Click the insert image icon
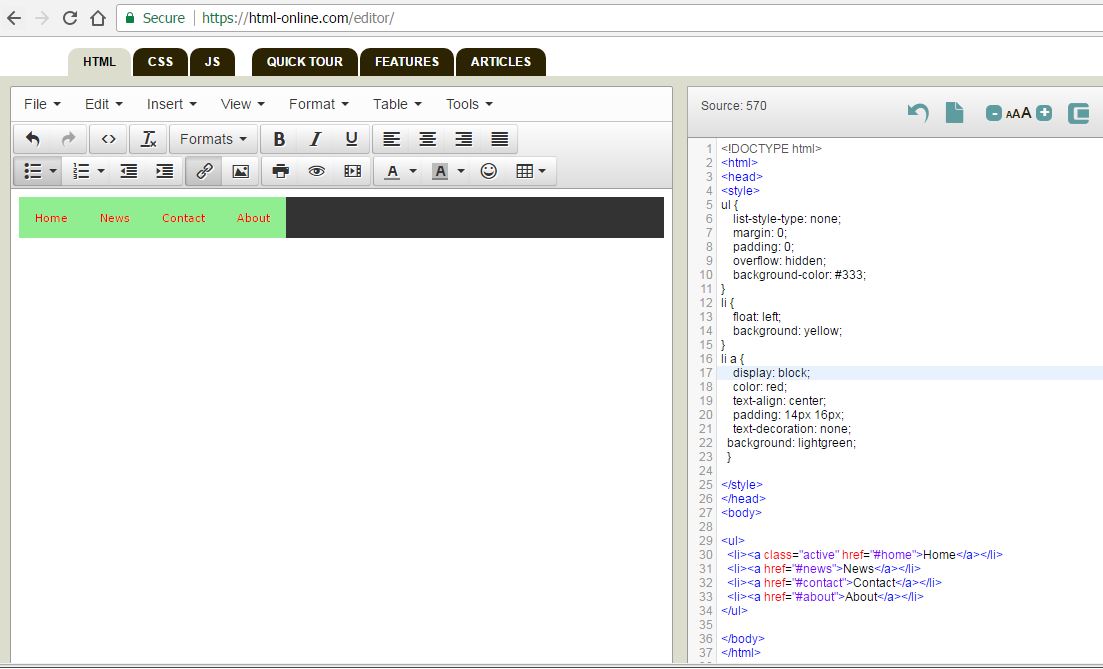1103x669 pixels. click(240, 171)
